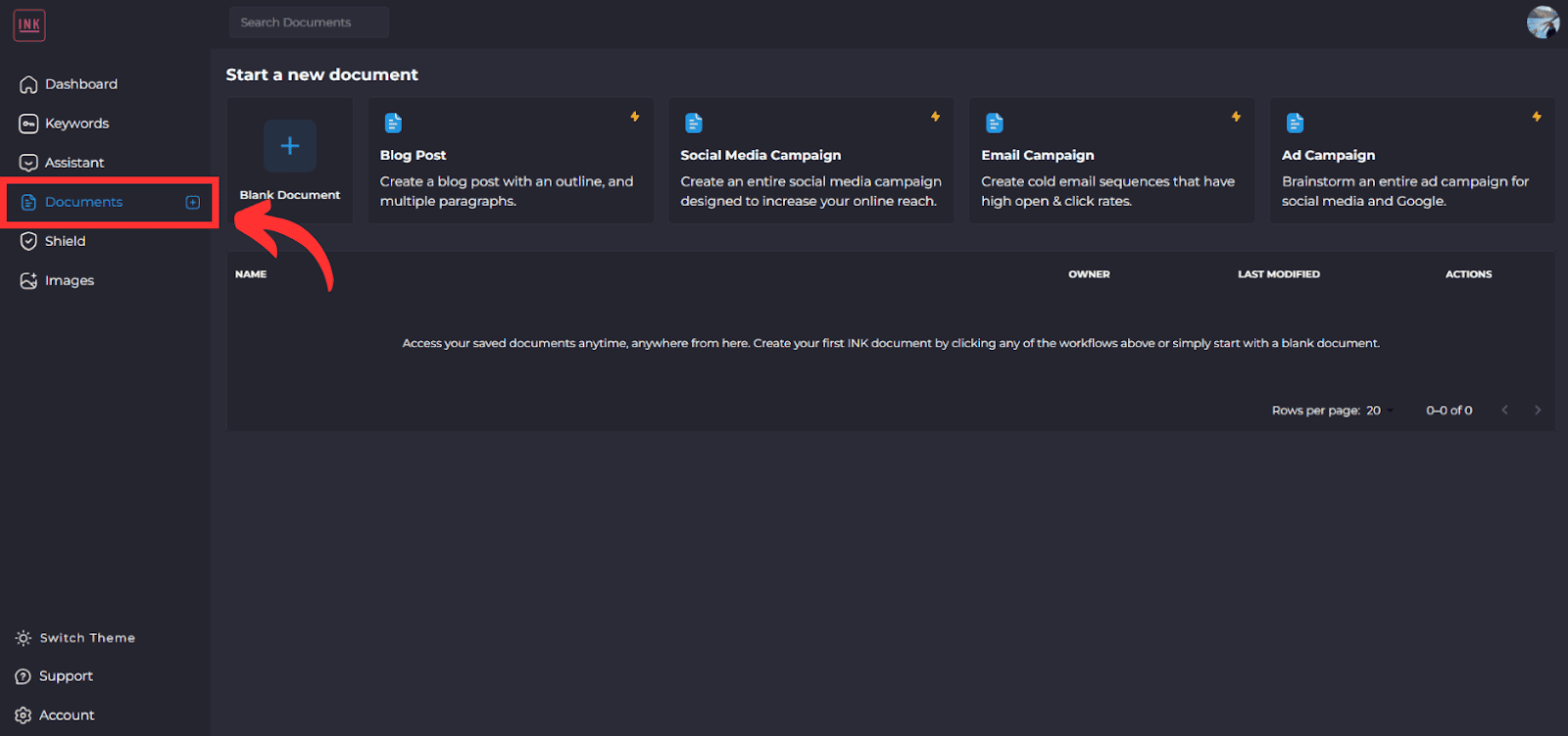Image resolution: width=1568 pixels, height=736 pixels.
Task: Open the Rows per page dropdown
Action: coord(1380,411)
